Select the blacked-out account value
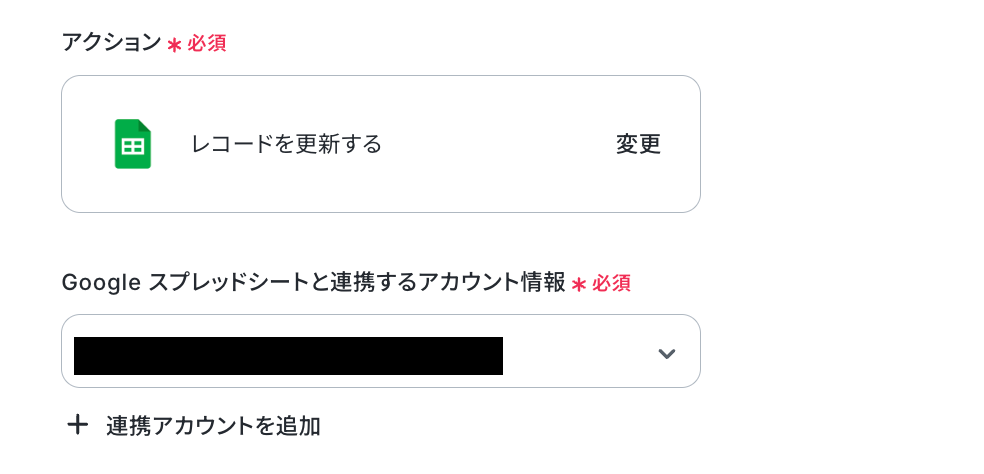984x474 pixels. (x=288, y=356)
